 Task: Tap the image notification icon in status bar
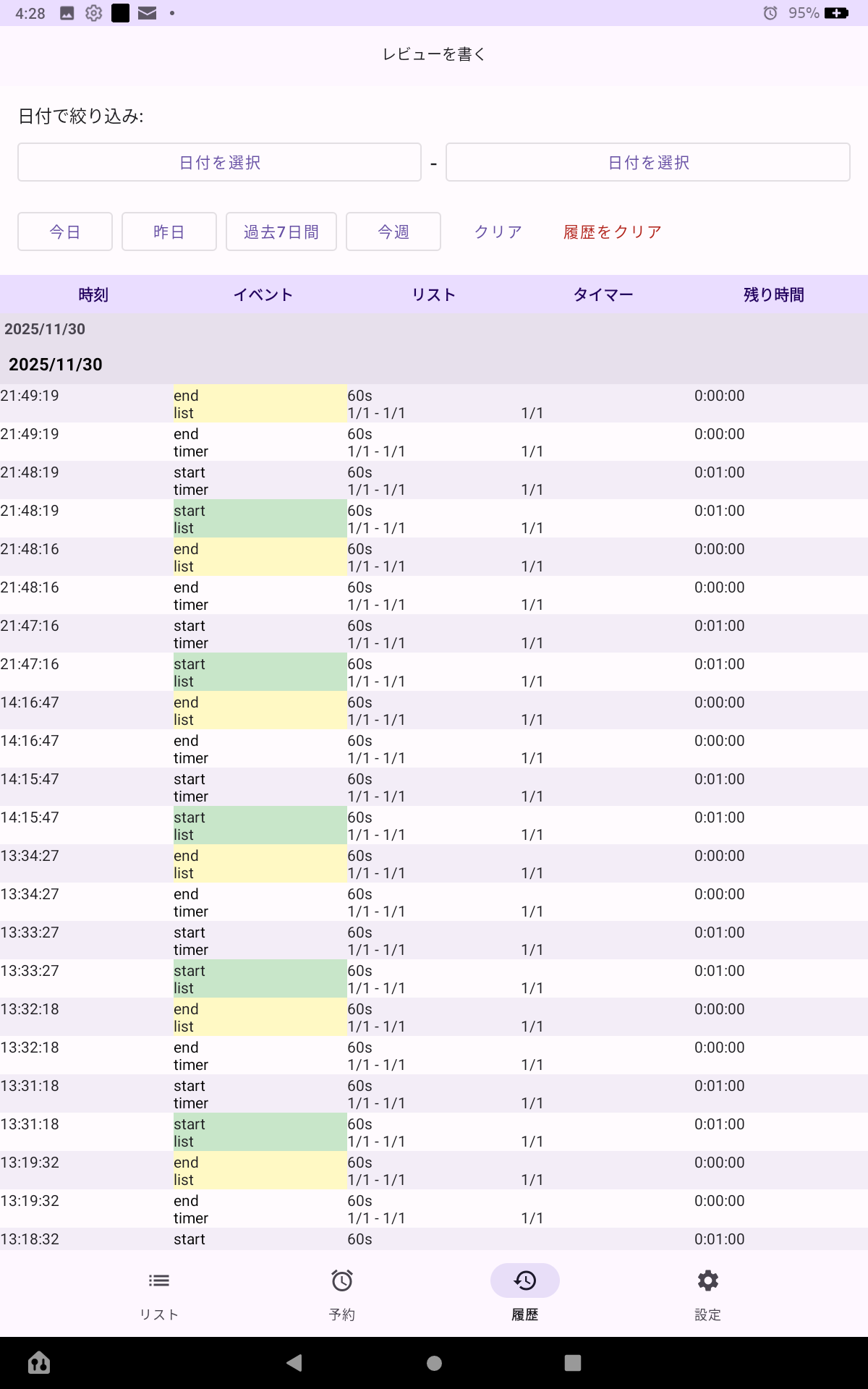point(67,13)
